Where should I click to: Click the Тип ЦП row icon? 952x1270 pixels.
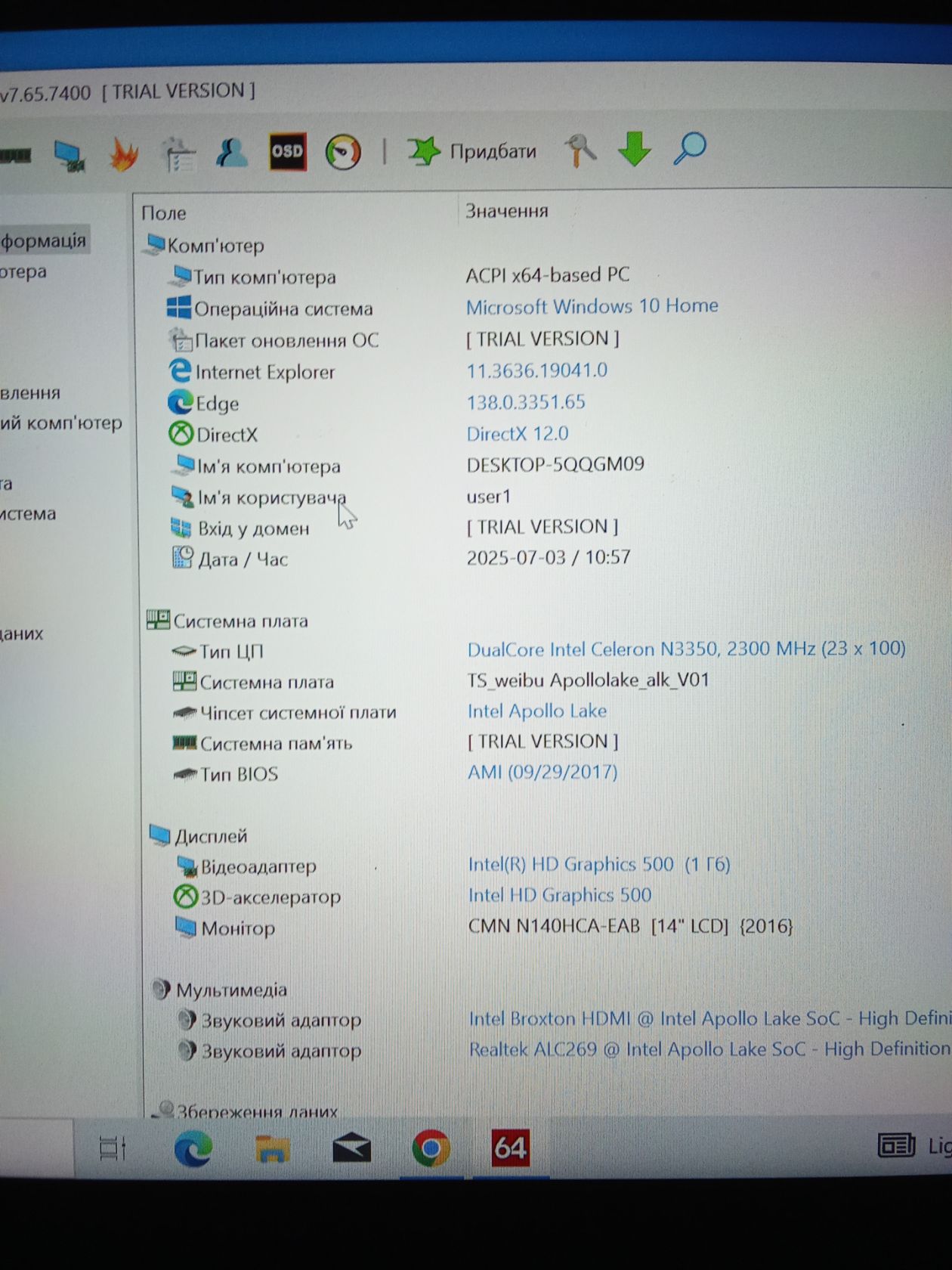pos(184,651)
